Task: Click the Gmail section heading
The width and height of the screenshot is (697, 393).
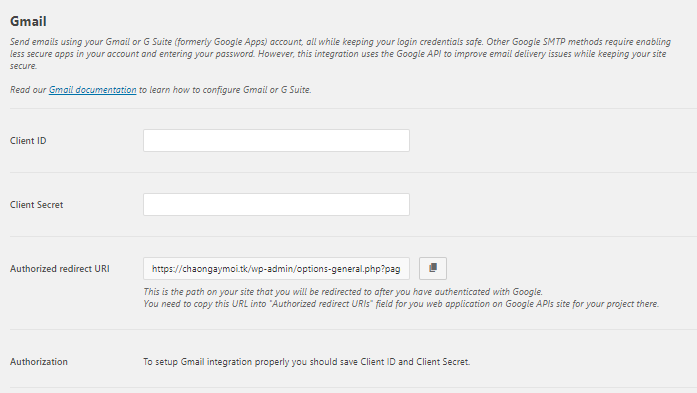Action: 28,21
